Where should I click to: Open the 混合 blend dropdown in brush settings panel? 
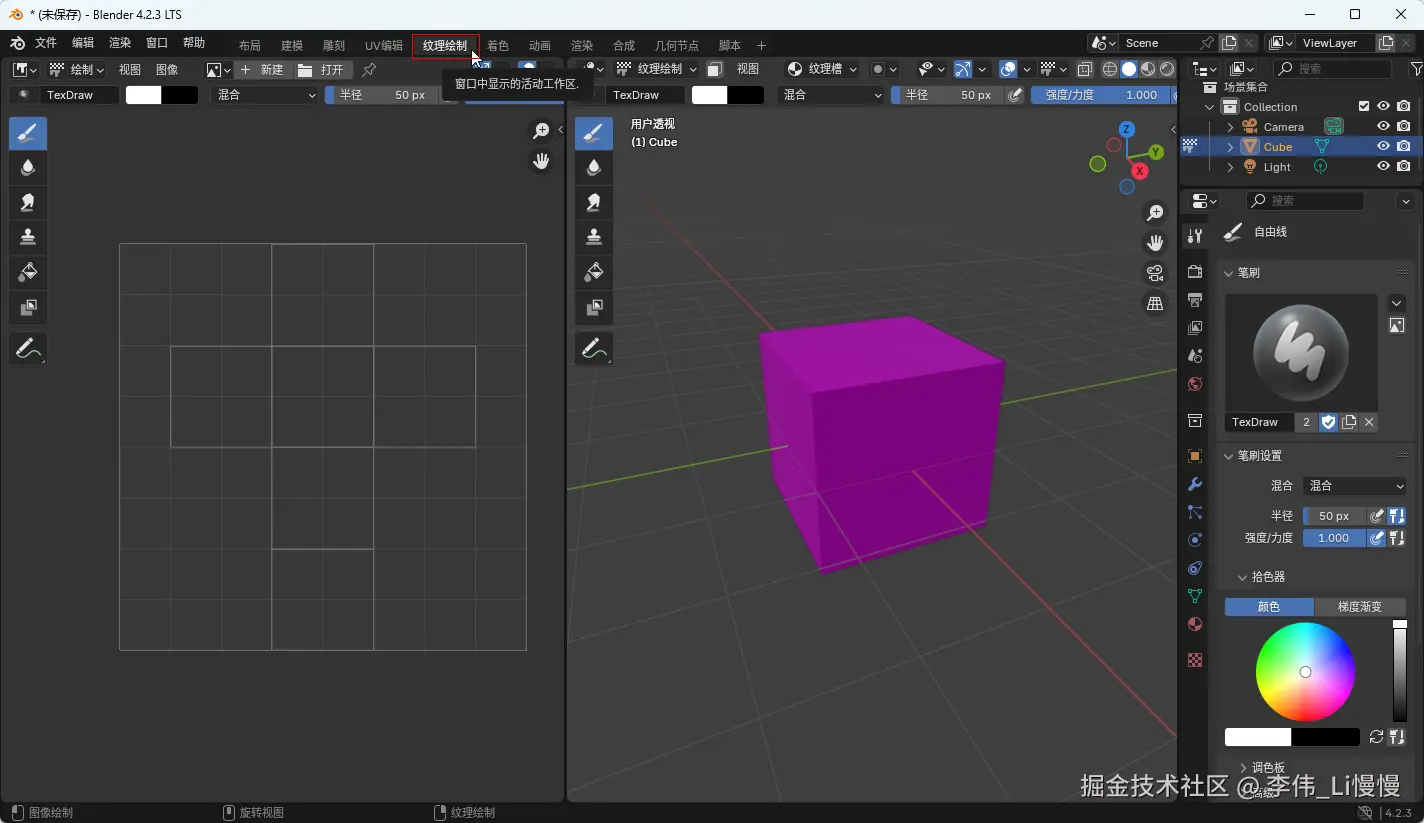point(1355,486)
